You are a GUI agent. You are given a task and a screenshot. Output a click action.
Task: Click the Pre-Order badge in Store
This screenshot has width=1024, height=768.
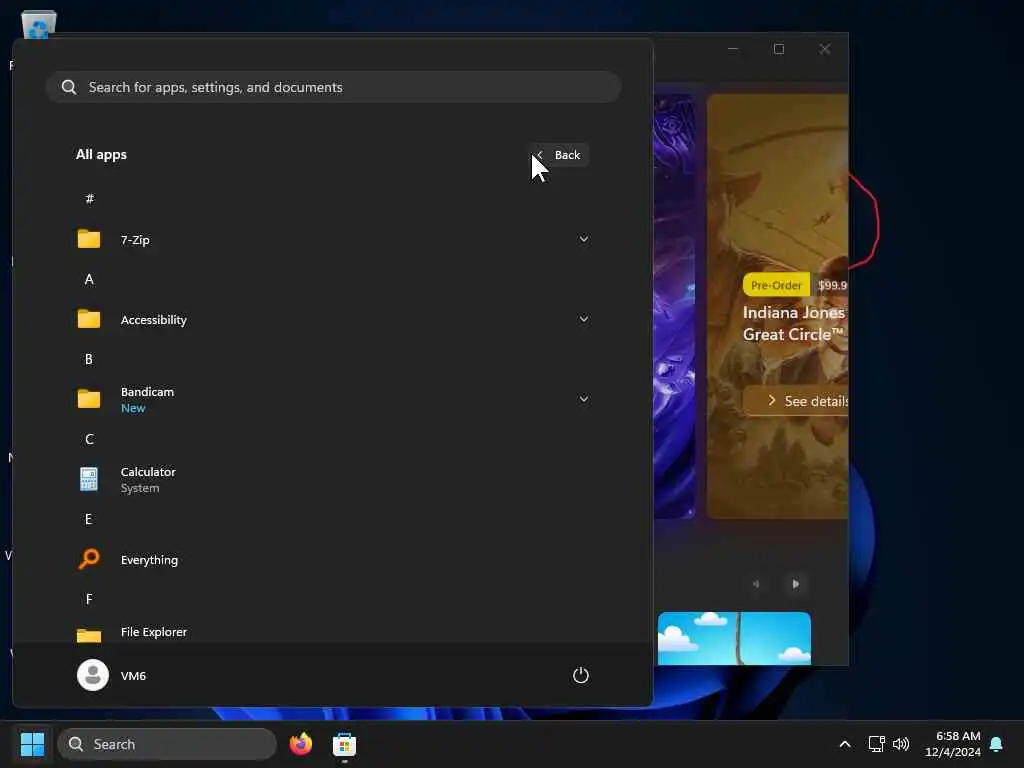pos(776,285)
